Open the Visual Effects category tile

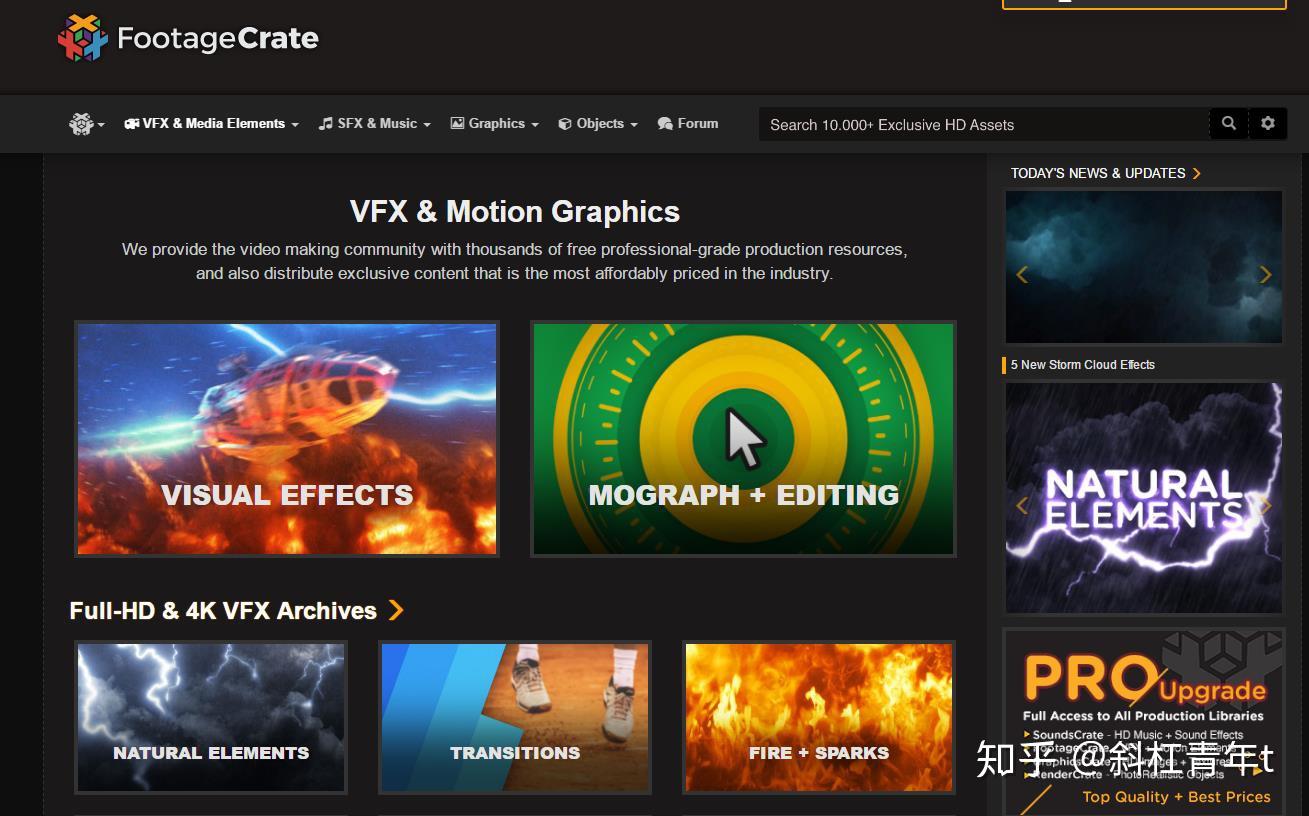coord(287,439)
